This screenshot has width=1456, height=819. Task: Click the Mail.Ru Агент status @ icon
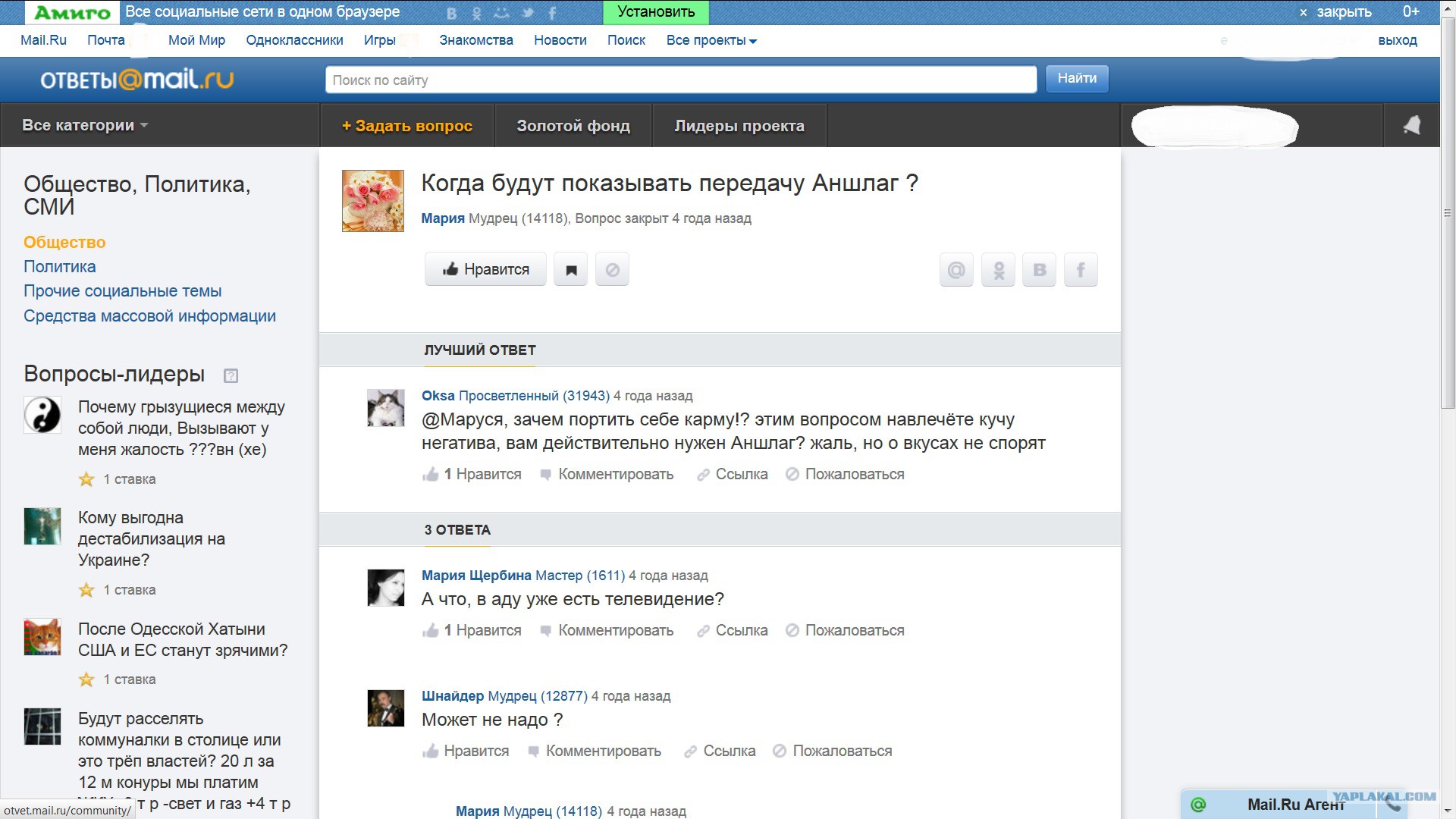point(1198,805)
